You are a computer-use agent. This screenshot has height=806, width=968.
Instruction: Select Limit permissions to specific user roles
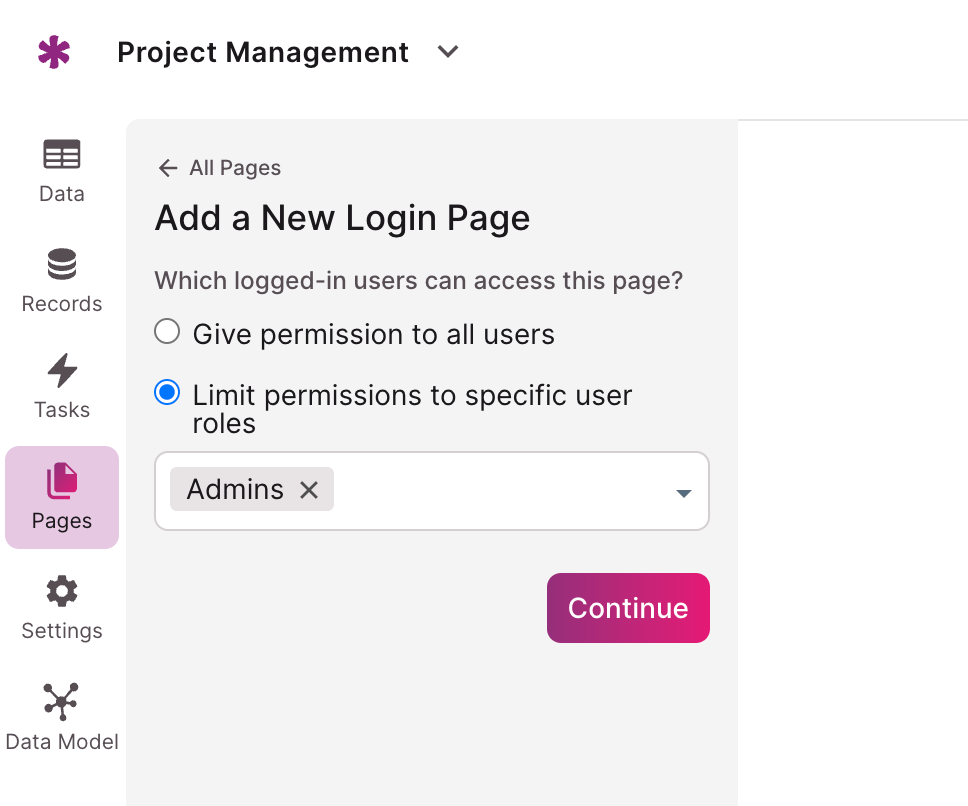(167, 393)
